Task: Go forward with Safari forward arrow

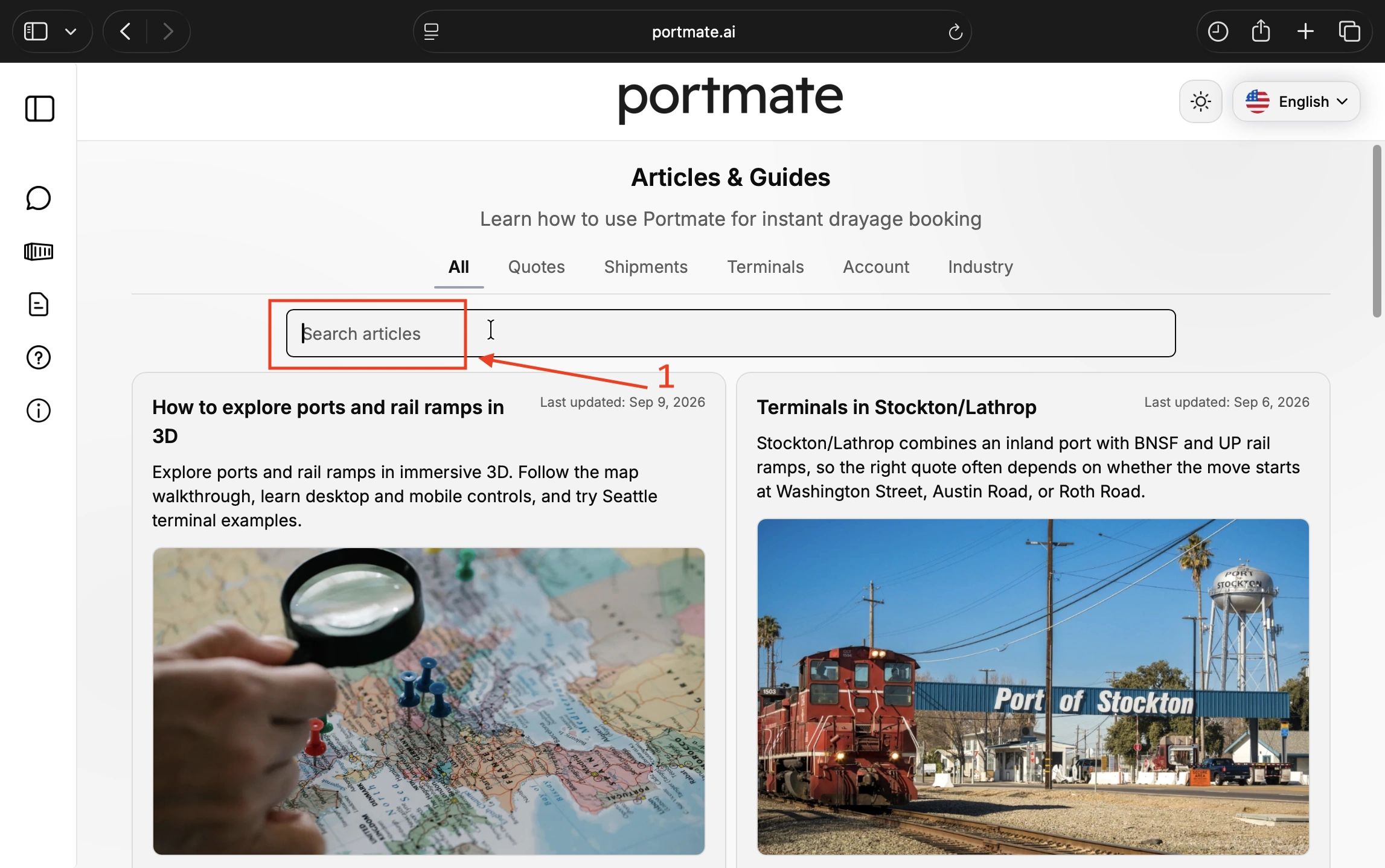Action: (x=168, y=31)
